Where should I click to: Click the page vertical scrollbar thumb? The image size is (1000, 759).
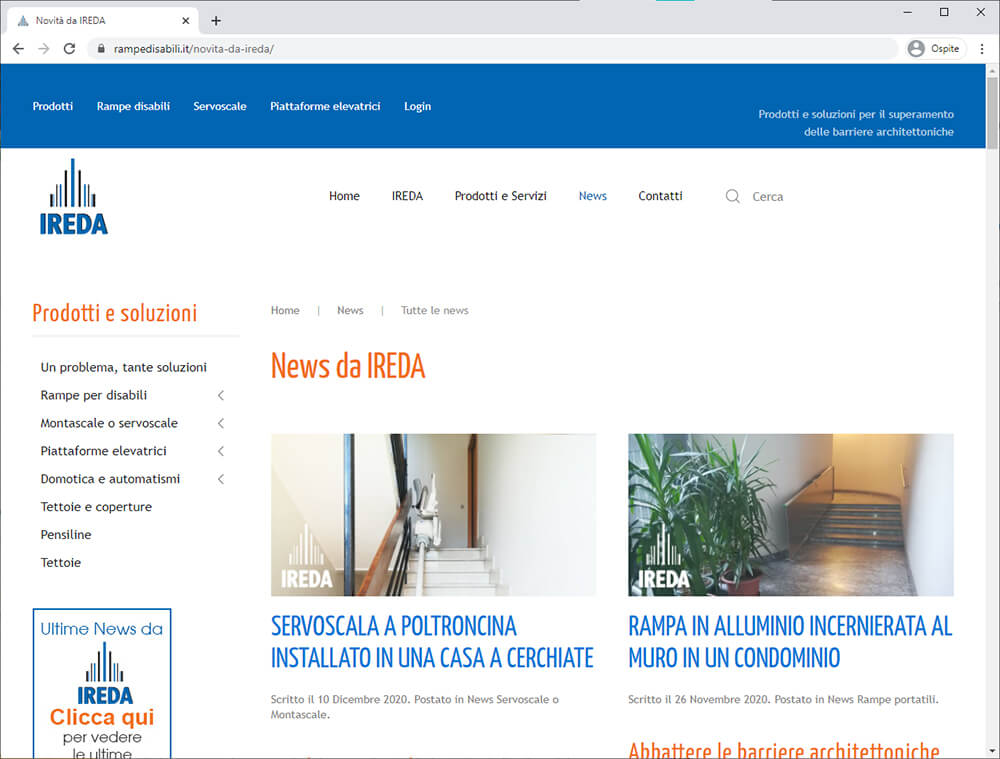992,114
